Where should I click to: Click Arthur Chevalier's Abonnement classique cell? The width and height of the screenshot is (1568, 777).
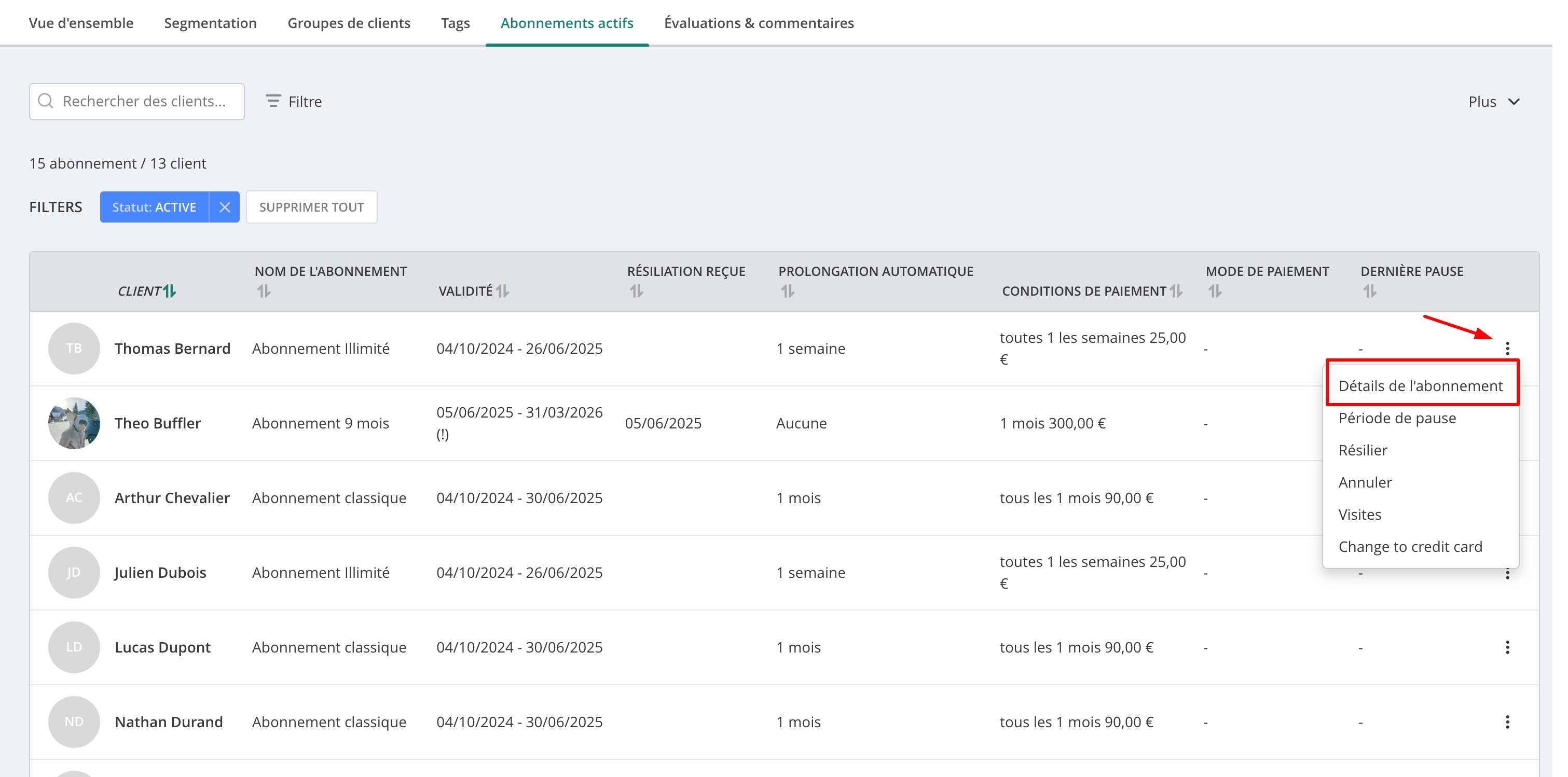point(329,498)
